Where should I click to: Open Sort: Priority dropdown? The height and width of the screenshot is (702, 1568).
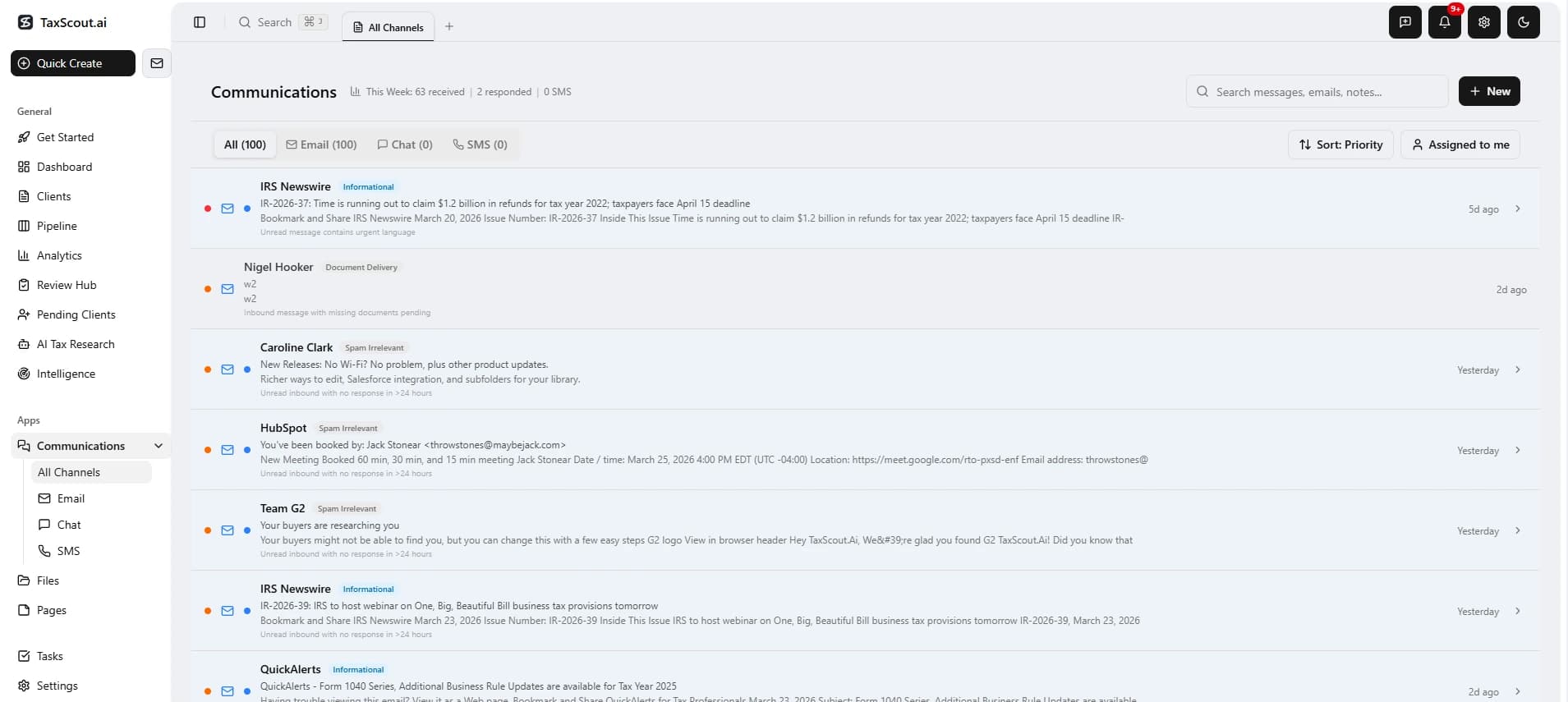[1340, 145]
